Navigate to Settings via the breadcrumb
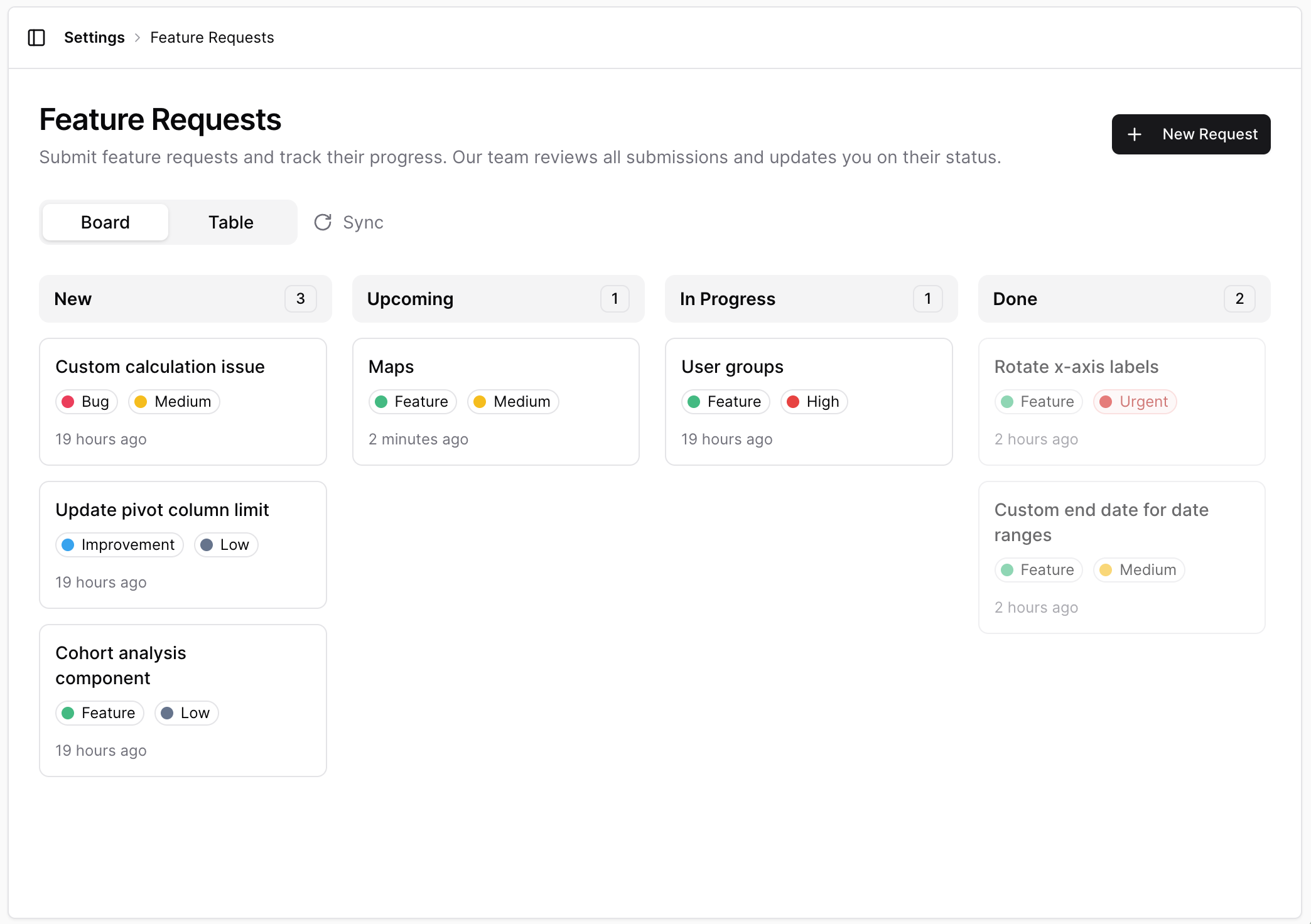This screenshot has width=1311, height=924. tap(94, 38)
